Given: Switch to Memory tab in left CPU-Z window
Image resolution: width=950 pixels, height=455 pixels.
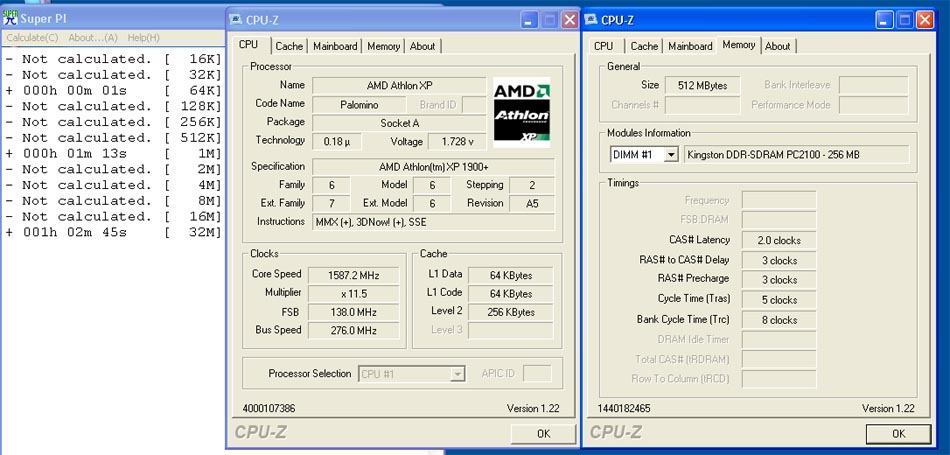Looking at the screenshot, I should pos(384,46).
